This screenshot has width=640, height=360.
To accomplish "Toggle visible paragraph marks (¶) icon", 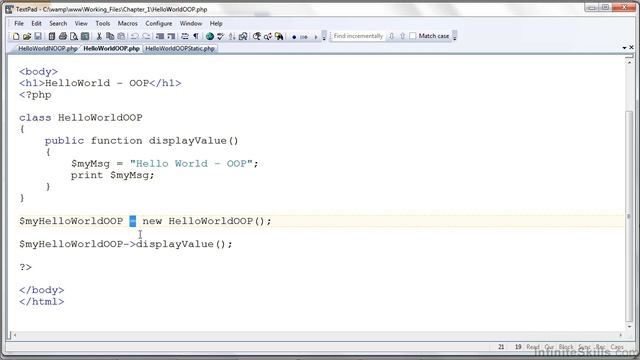I will 196,36.
